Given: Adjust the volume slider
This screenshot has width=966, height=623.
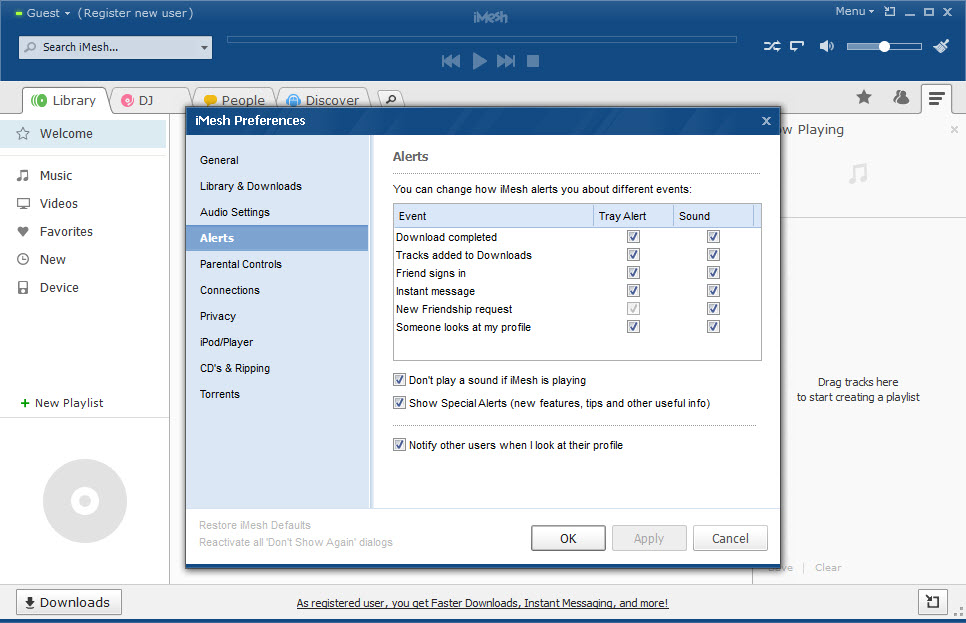Looking at the screenshot, I should [884, 46].
